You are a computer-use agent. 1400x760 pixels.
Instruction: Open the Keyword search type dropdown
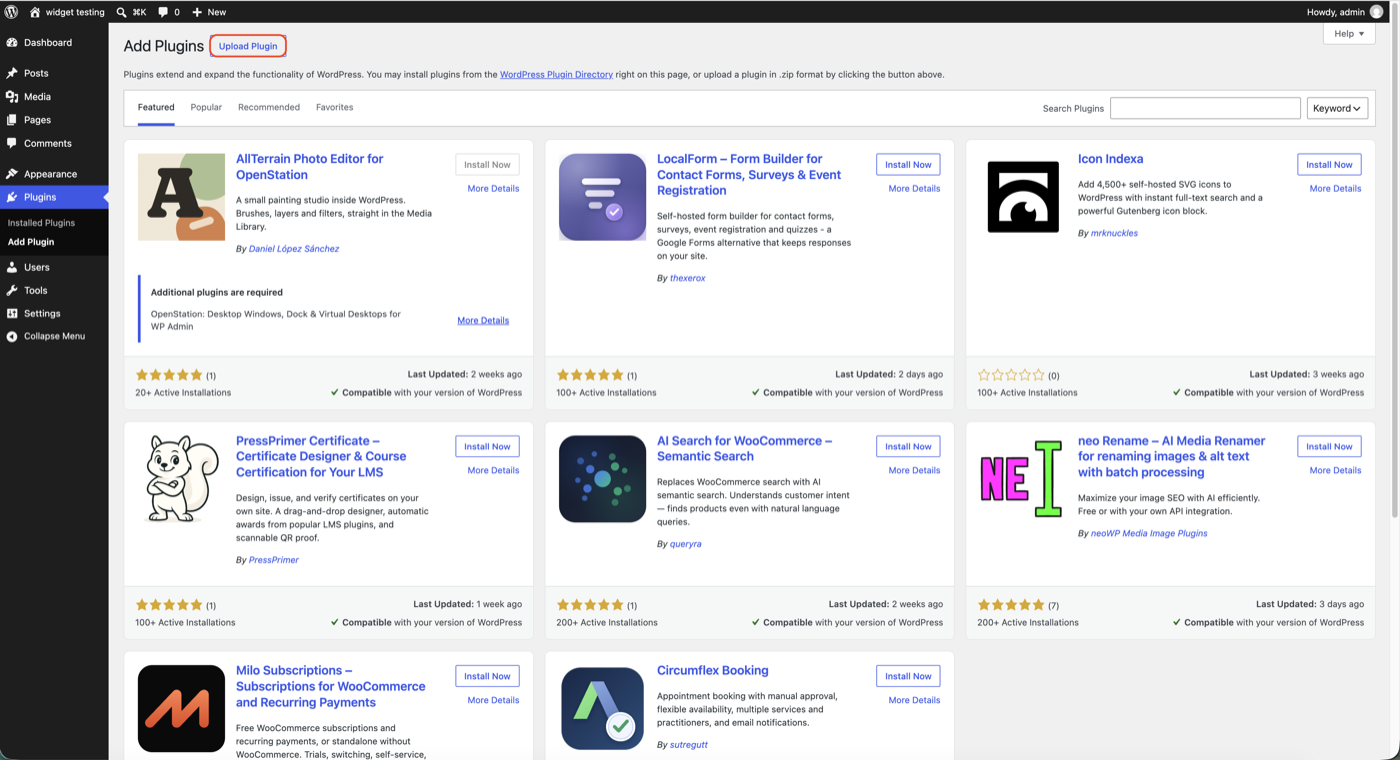[x=1337, y=108]
